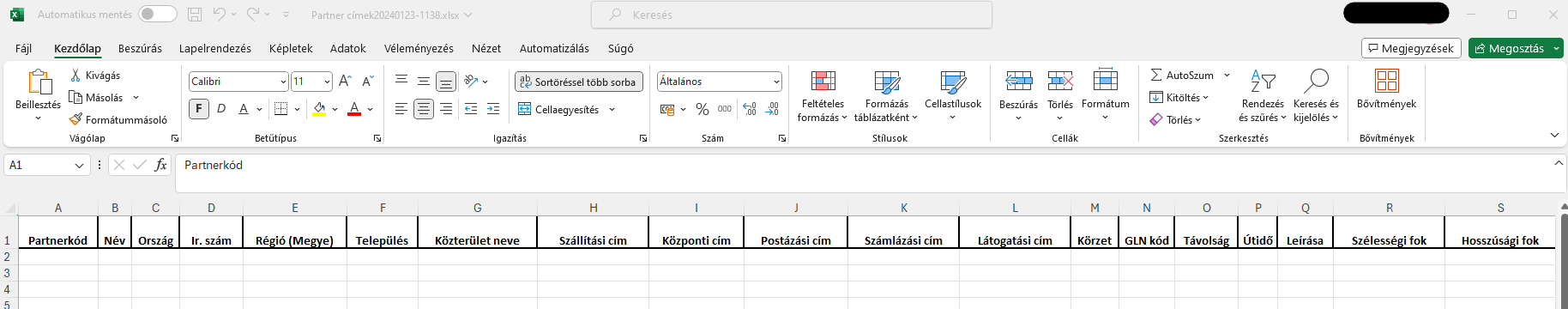
Task: Toggle Sortöréssel több sorba wrap text
Action: (x=578, y=82)
